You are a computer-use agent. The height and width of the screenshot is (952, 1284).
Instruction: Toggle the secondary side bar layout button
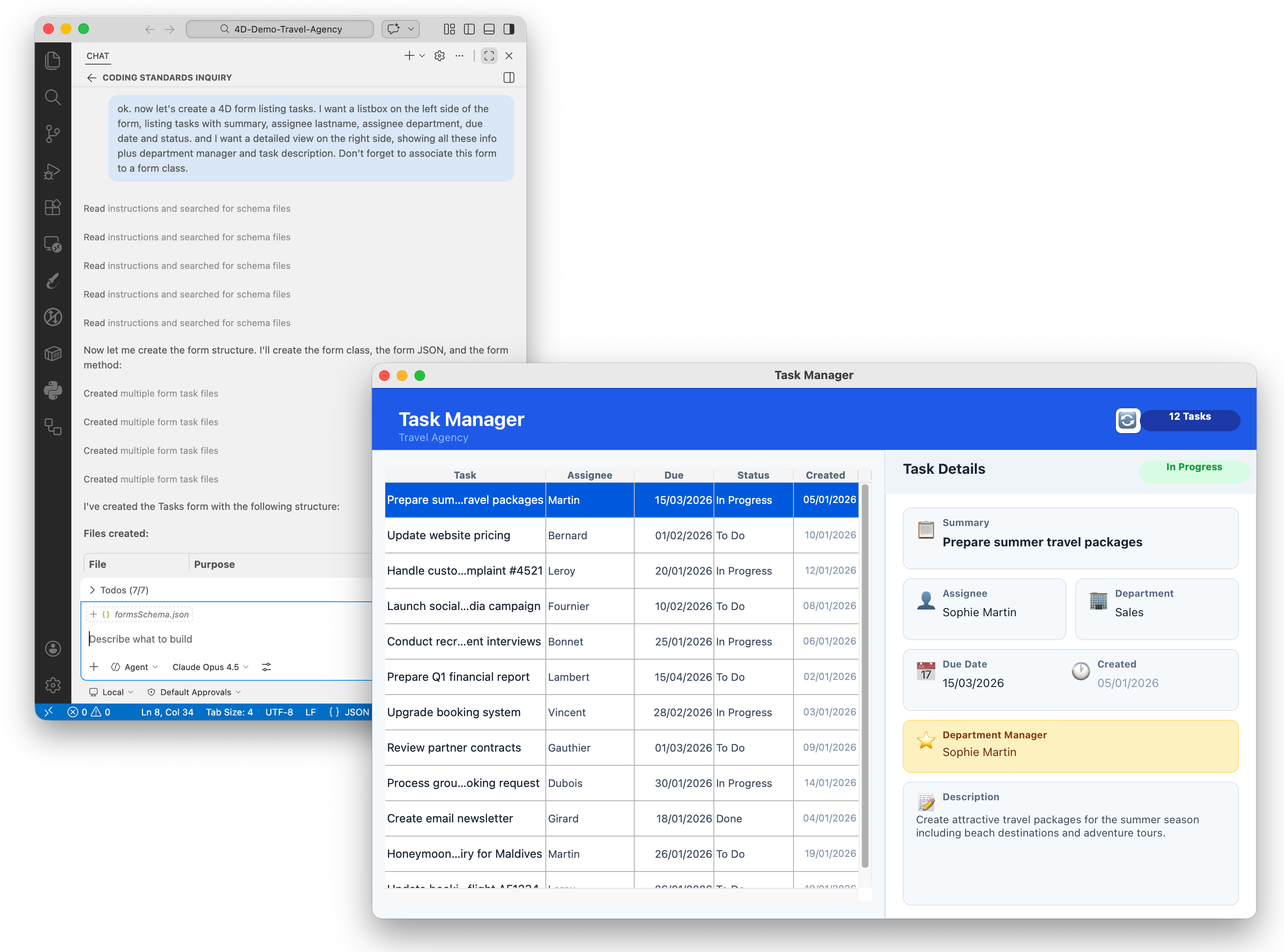(x=509, y=29)
